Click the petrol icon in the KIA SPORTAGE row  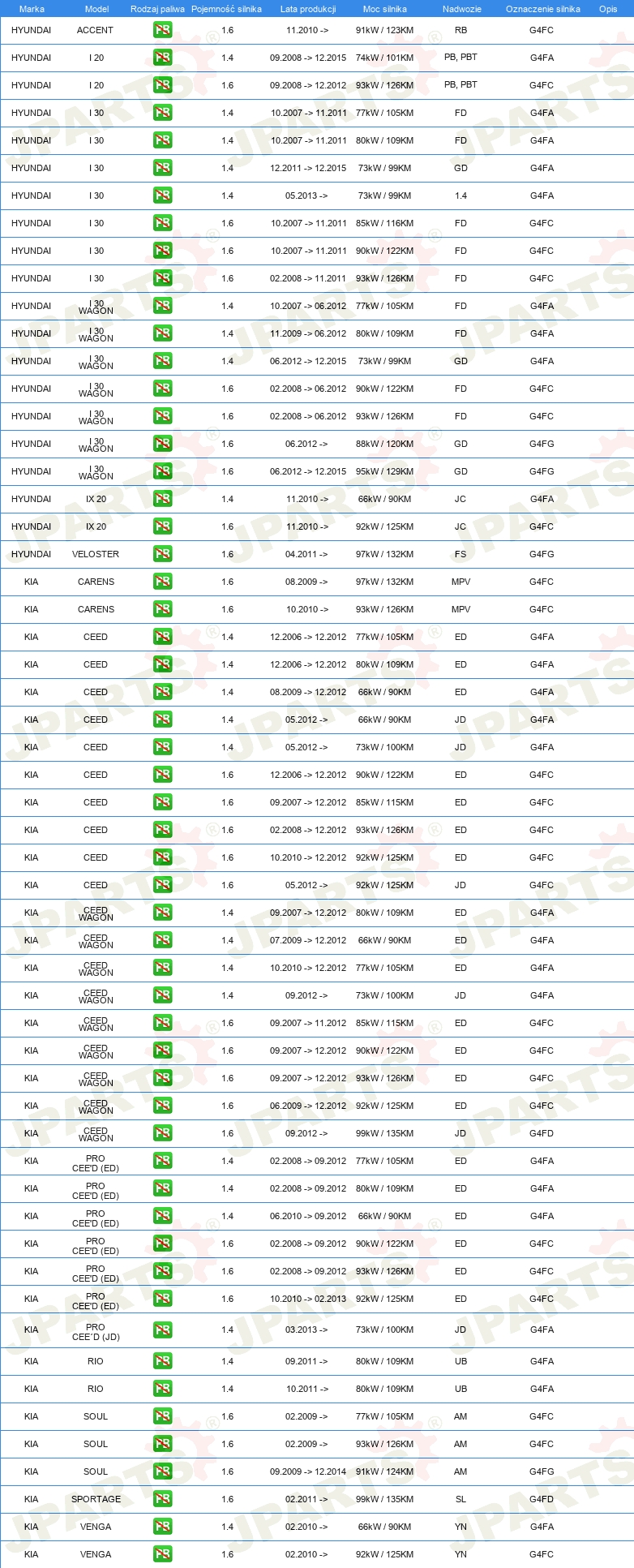[x=162, y=1499]
